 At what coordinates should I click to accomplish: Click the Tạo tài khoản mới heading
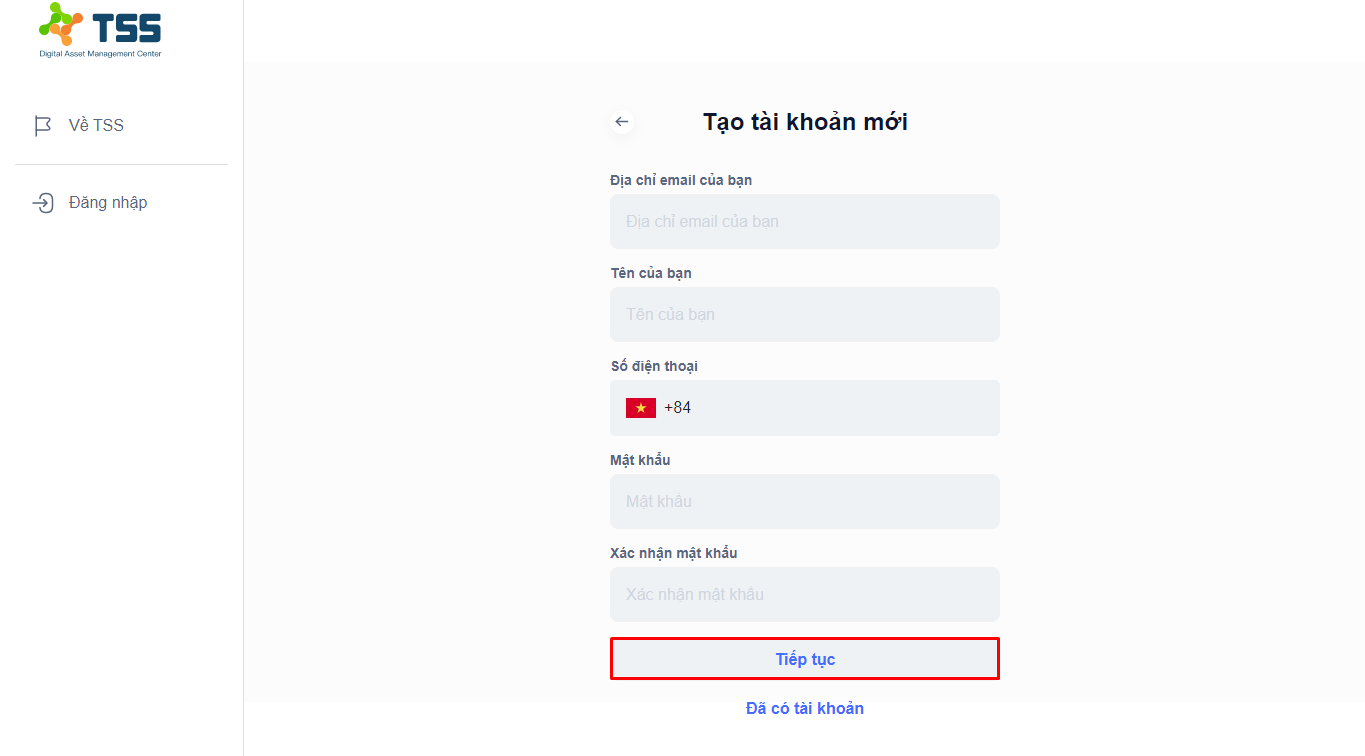pyautogui.click(x=805, y=122)
